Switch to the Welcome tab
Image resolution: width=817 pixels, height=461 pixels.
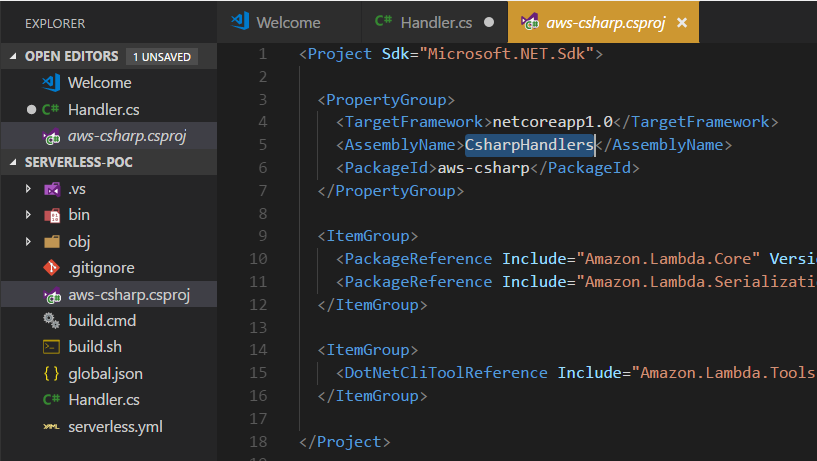pyautogui.click(x=288, y=22)
